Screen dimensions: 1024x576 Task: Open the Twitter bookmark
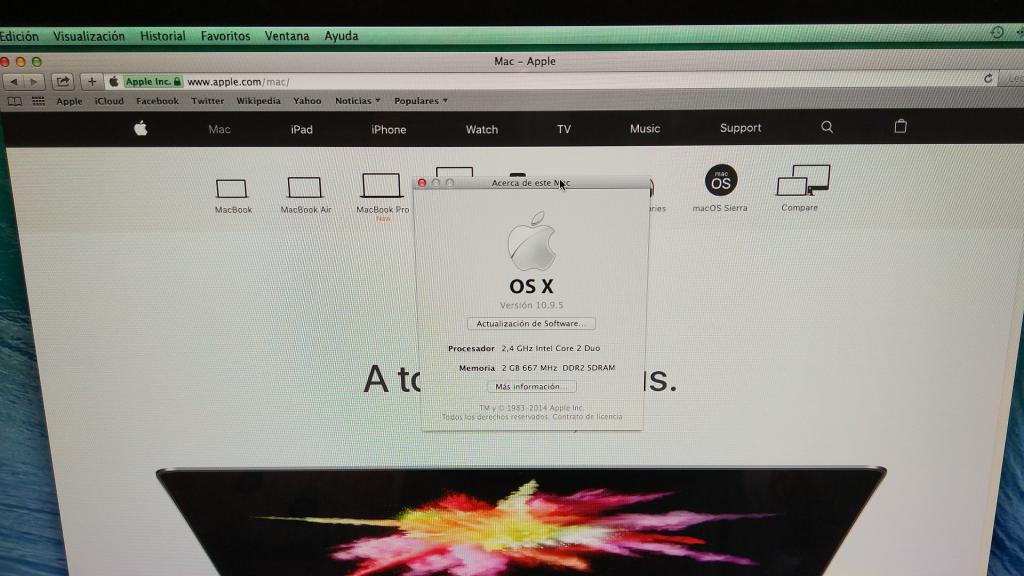click(208, 101)
